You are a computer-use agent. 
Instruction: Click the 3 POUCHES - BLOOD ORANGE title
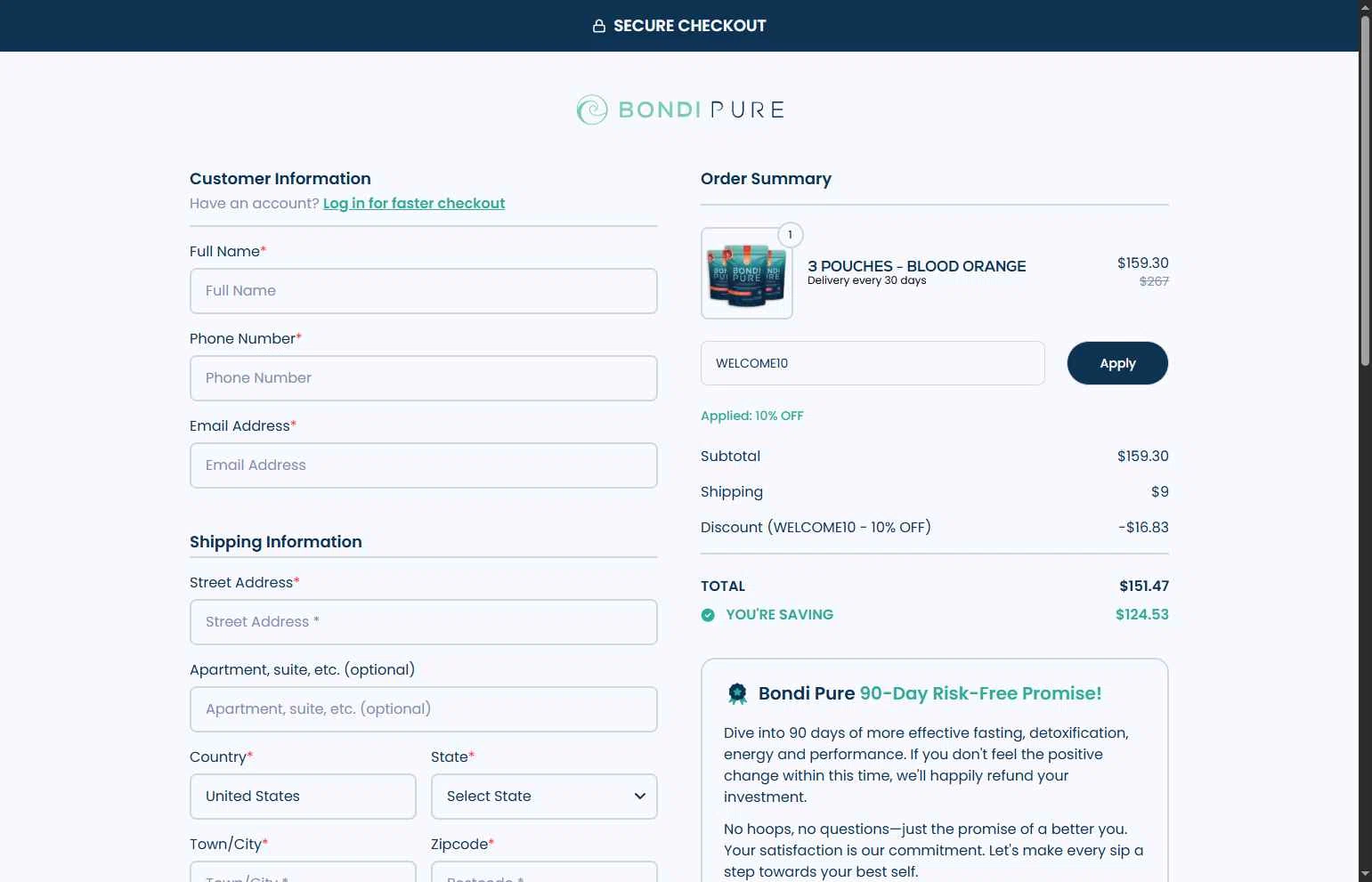pos(916,266)
